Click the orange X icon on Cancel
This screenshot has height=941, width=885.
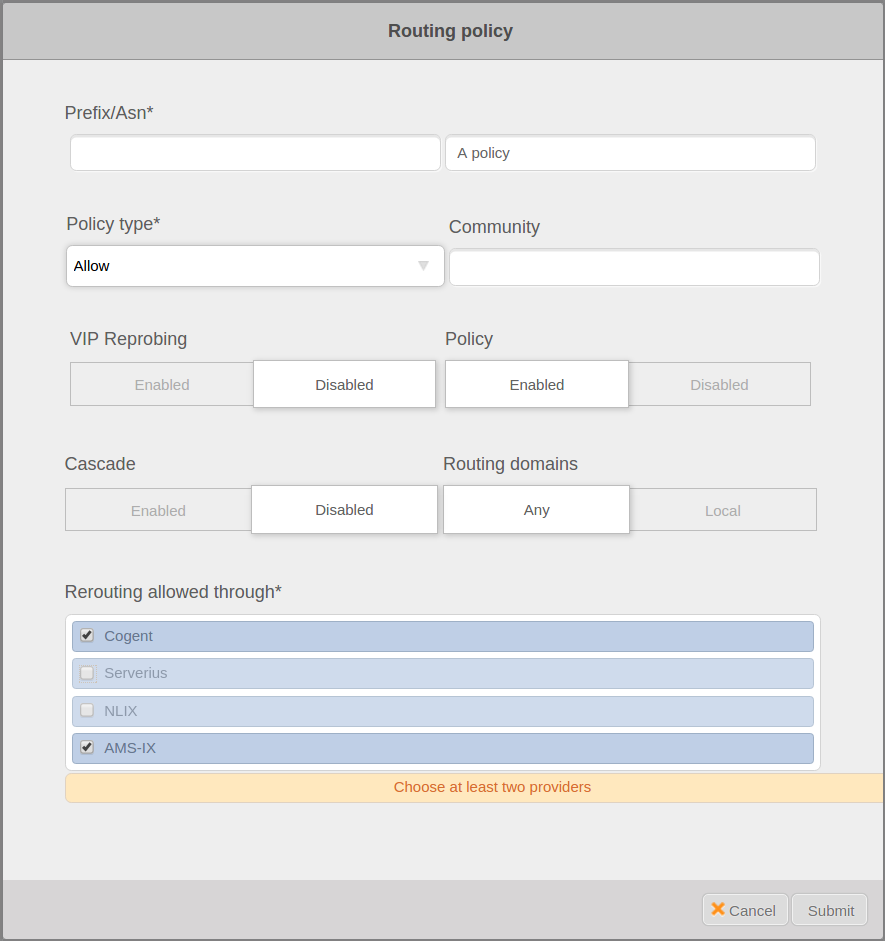coord(718,909)
